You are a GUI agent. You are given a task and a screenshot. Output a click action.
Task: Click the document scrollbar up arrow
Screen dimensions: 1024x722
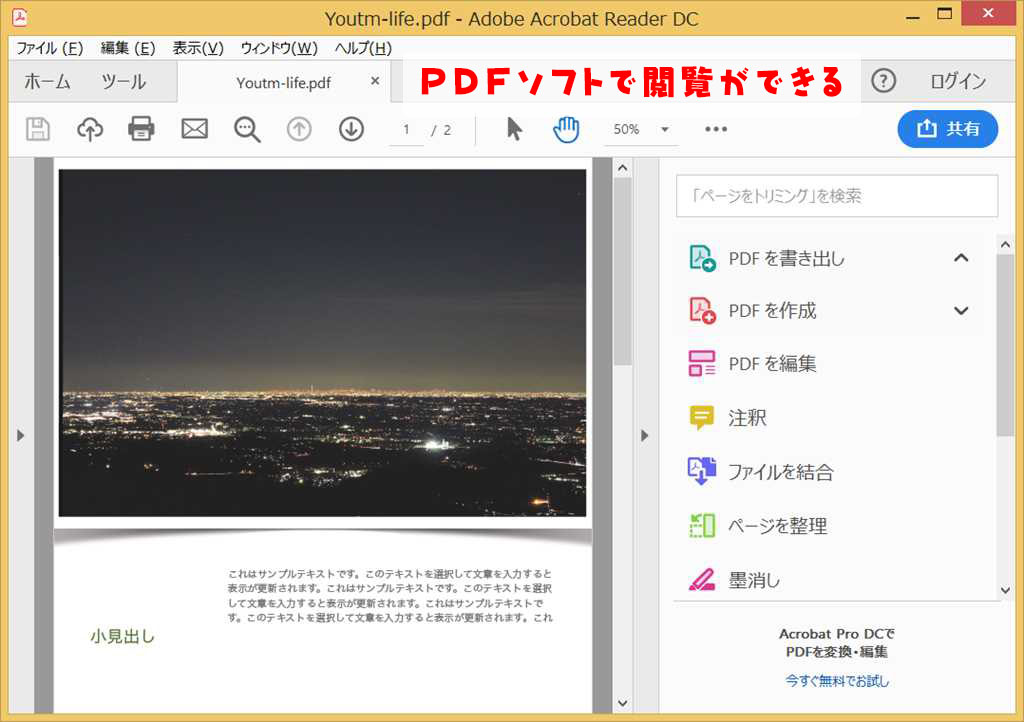[623, 168]
